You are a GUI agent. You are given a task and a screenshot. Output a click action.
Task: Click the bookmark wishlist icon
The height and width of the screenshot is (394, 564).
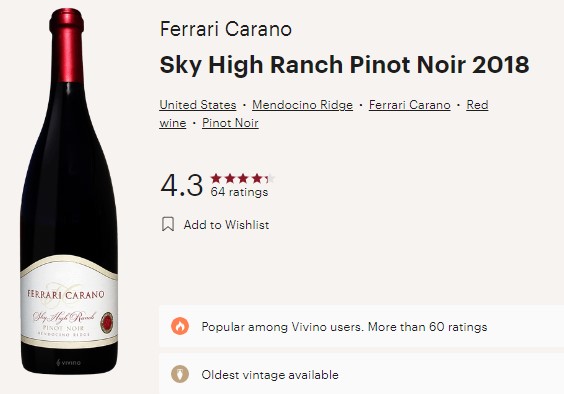[168, 224]
